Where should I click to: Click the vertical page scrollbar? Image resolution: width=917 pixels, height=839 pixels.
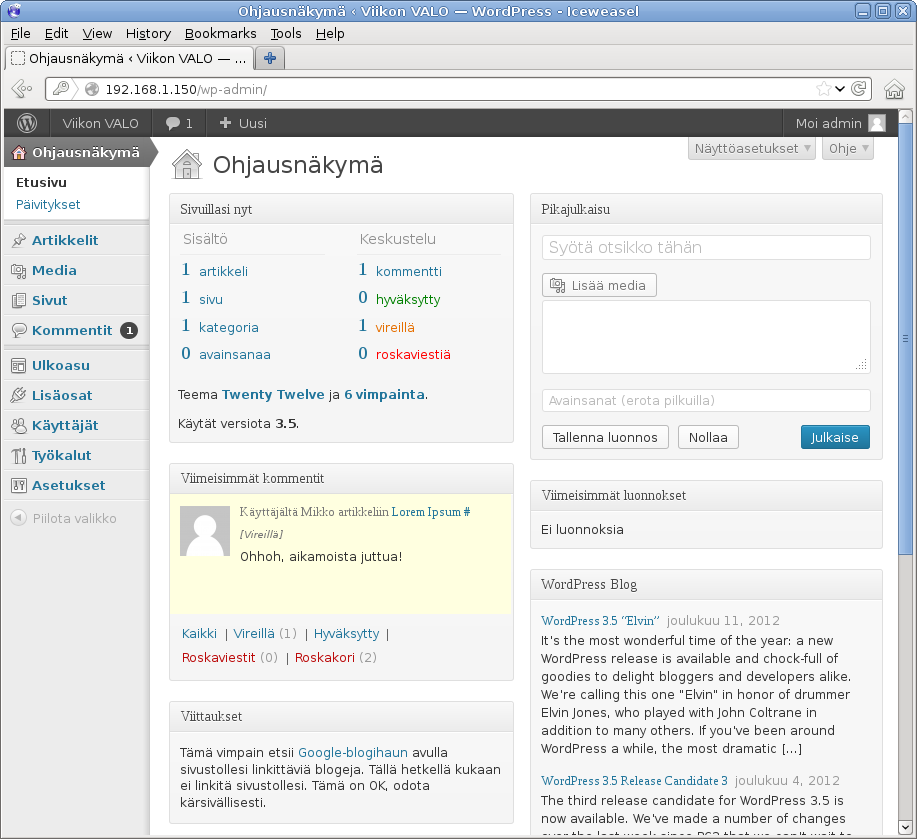(x=905, y=339)
